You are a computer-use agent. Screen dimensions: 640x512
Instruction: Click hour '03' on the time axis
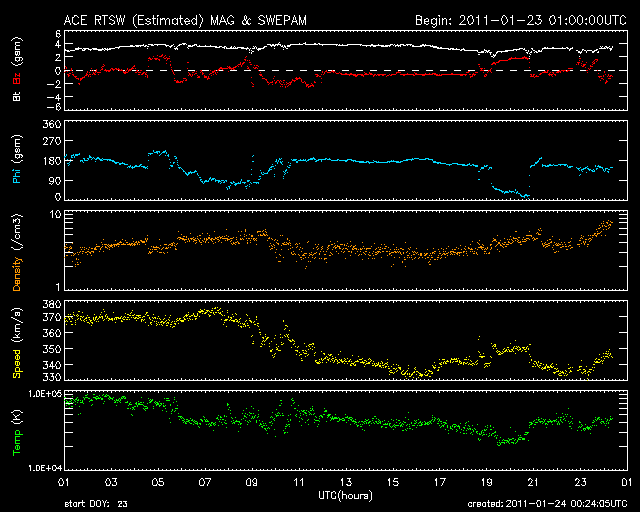pos(111,483)
